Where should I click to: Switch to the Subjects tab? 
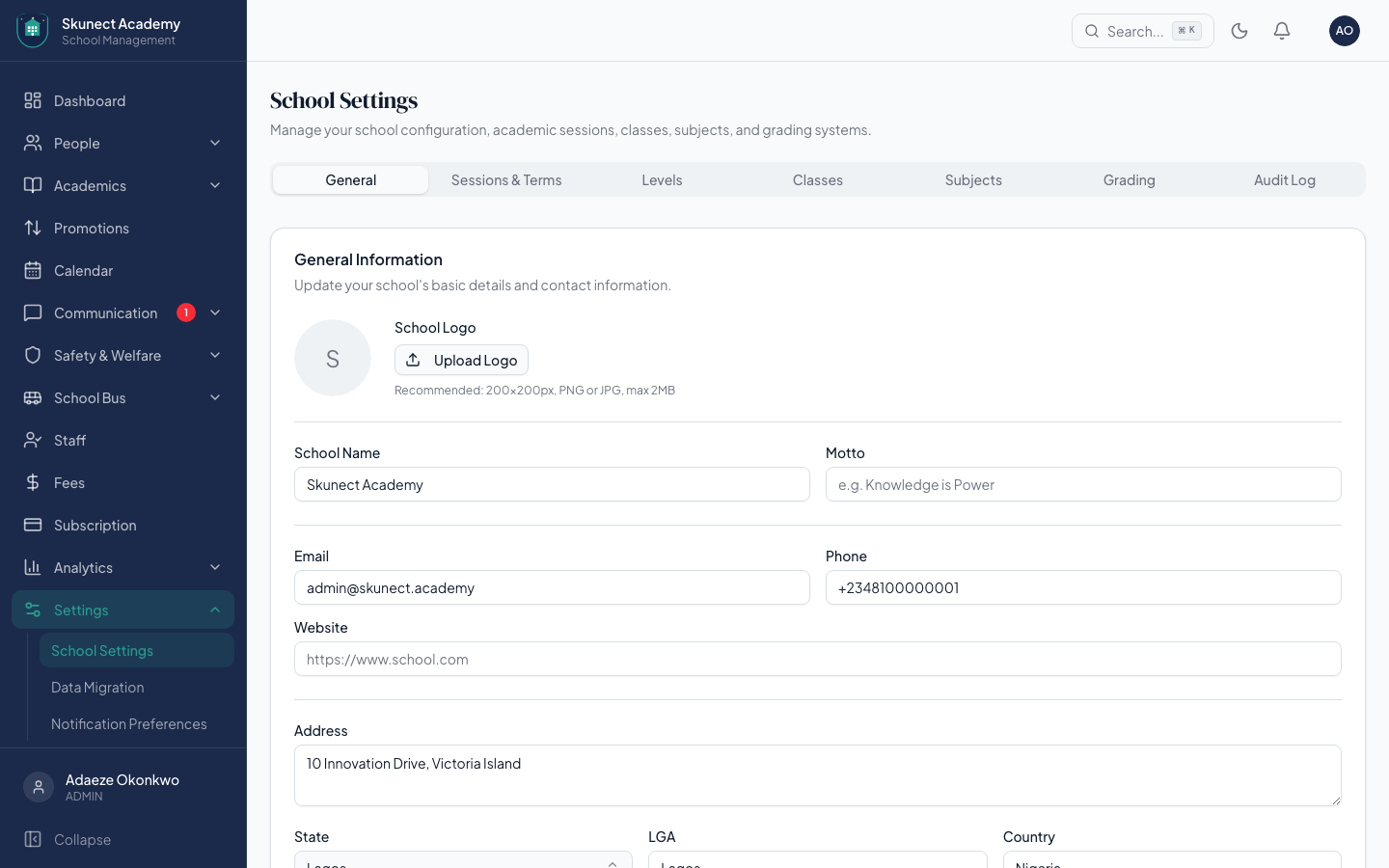click(x=973, y=179)
